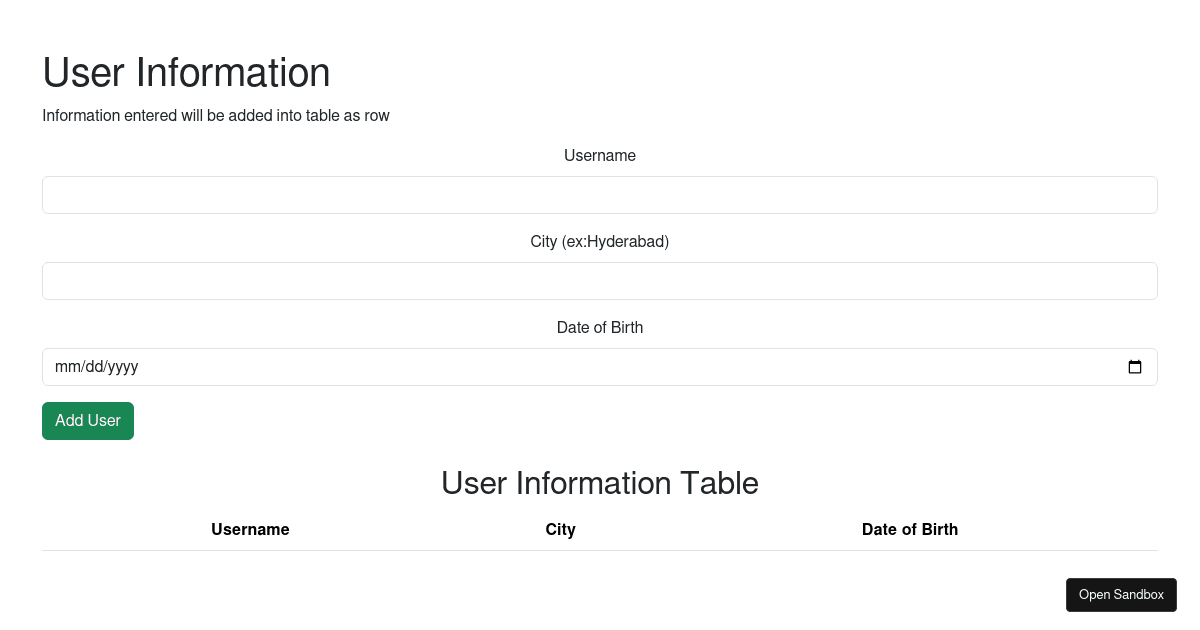
Task: Select the month (mm) segment of date
Action: click(67, 367)
